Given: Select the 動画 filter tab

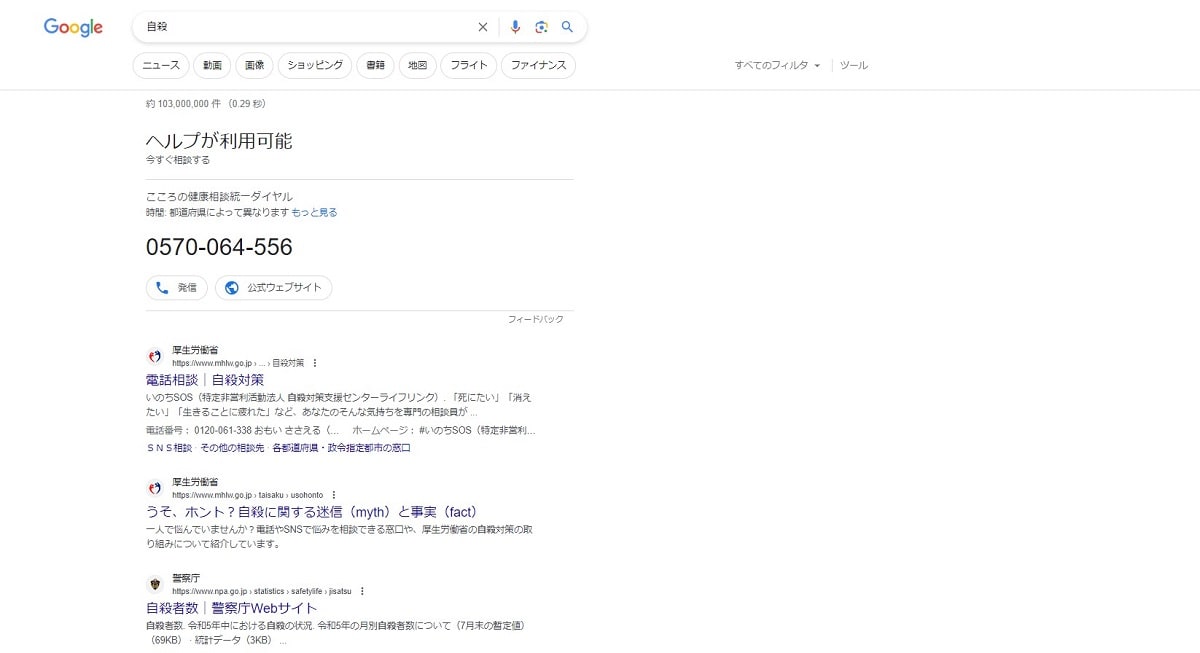Looking at the screenshot, I should [212, 65].
